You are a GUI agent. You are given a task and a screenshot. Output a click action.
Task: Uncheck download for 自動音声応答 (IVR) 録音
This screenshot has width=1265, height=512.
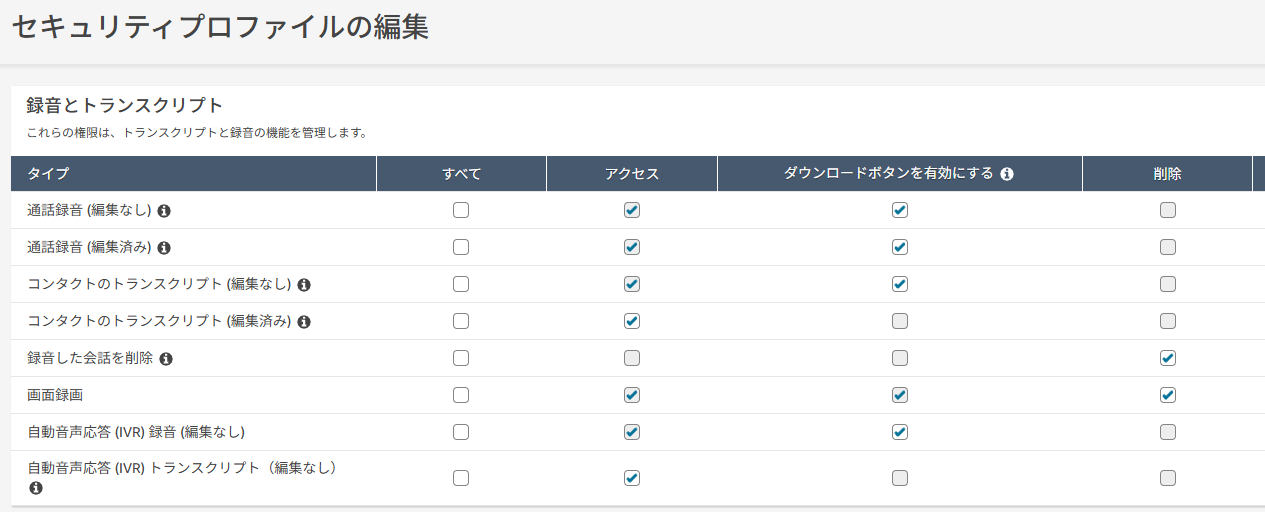click(899, 432)
